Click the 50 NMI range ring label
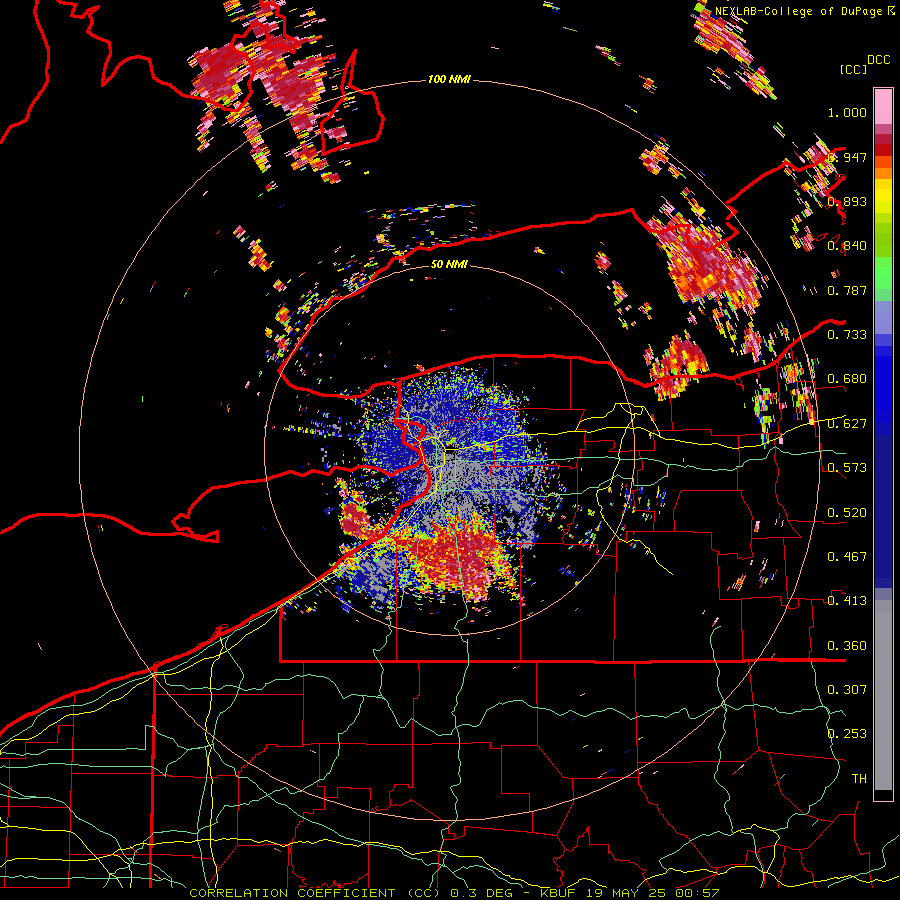900x900 pixels. pyautogui.click(x=449, y=264)
